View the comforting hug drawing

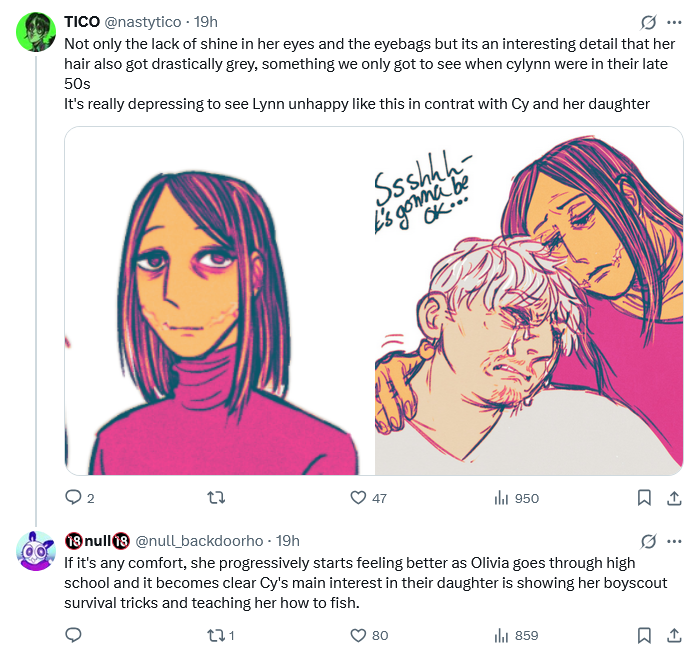[x=529, y=301]
